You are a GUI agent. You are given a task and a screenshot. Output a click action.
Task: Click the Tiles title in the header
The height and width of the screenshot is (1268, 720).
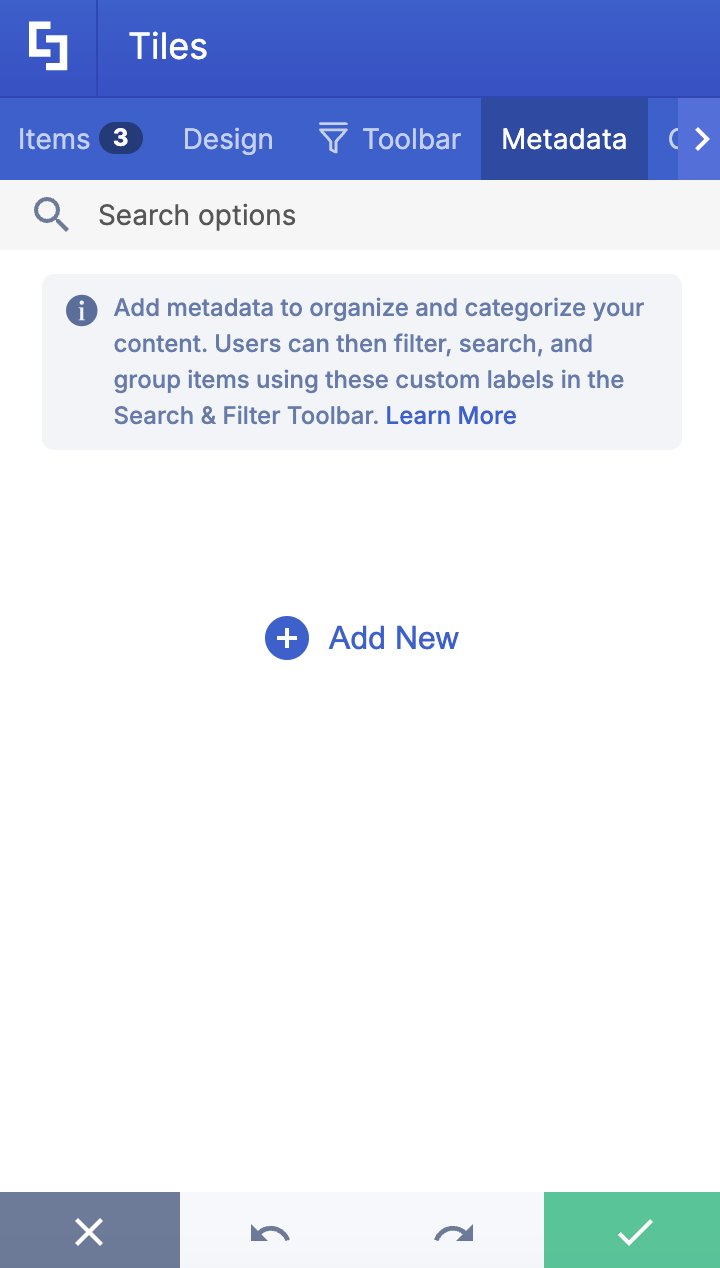point(167,46)
